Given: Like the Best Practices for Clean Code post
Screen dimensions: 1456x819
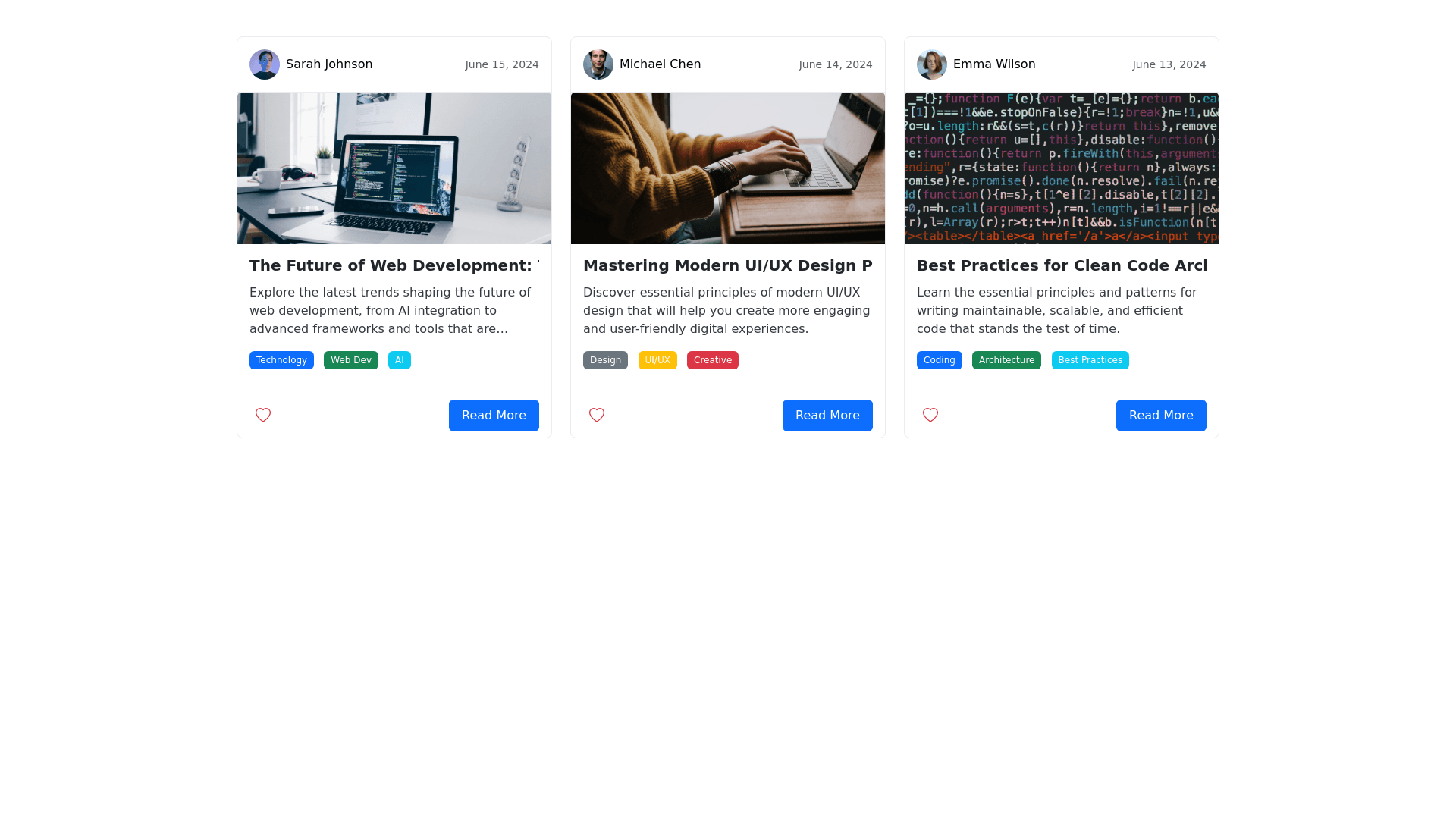Looking at the screenshot, I should click(x=930, y=415).
